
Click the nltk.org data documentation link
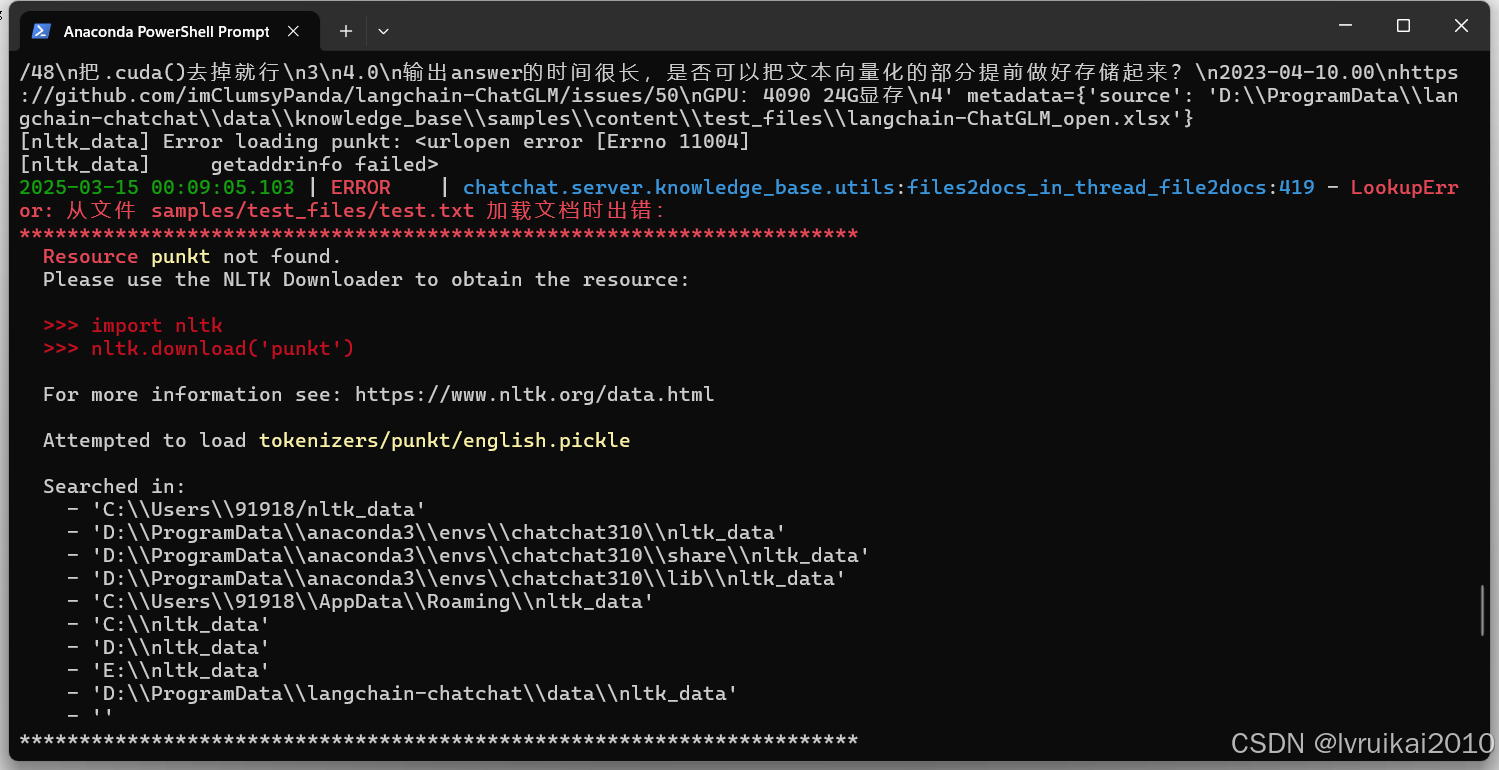[x=534, y=394]
